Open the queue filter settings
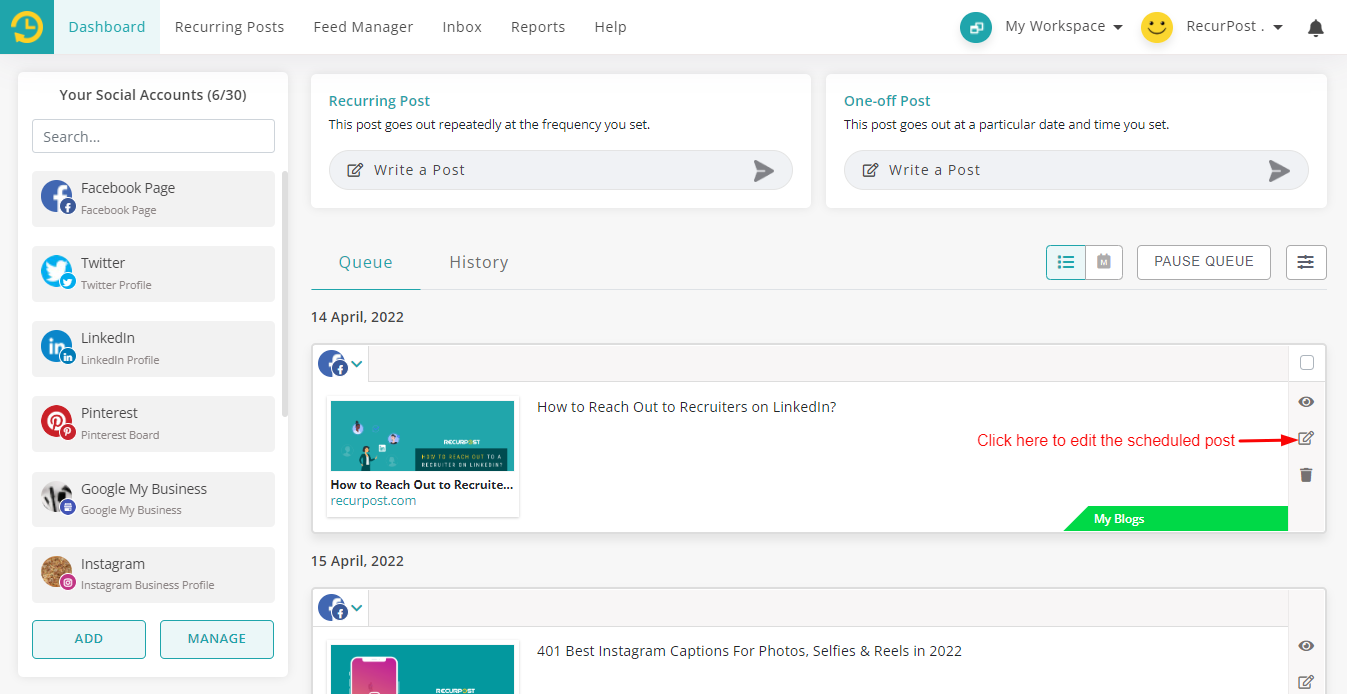This screenshot has width=1347, height=694. 1306,262
